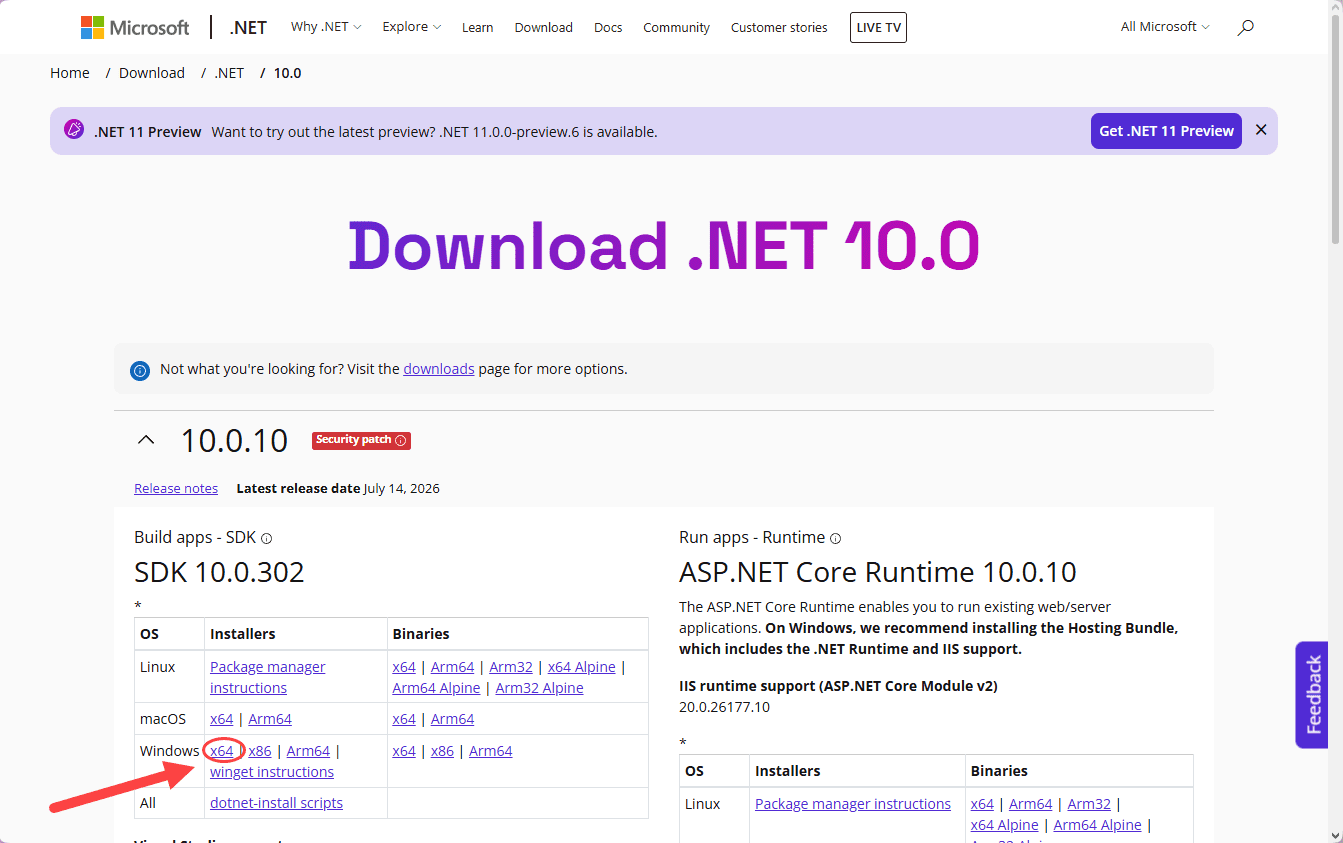The image size is (1343, 843).
Task: Go to Home in the breadcrumb
Action: pyautogui.click(x=70, y=73)
